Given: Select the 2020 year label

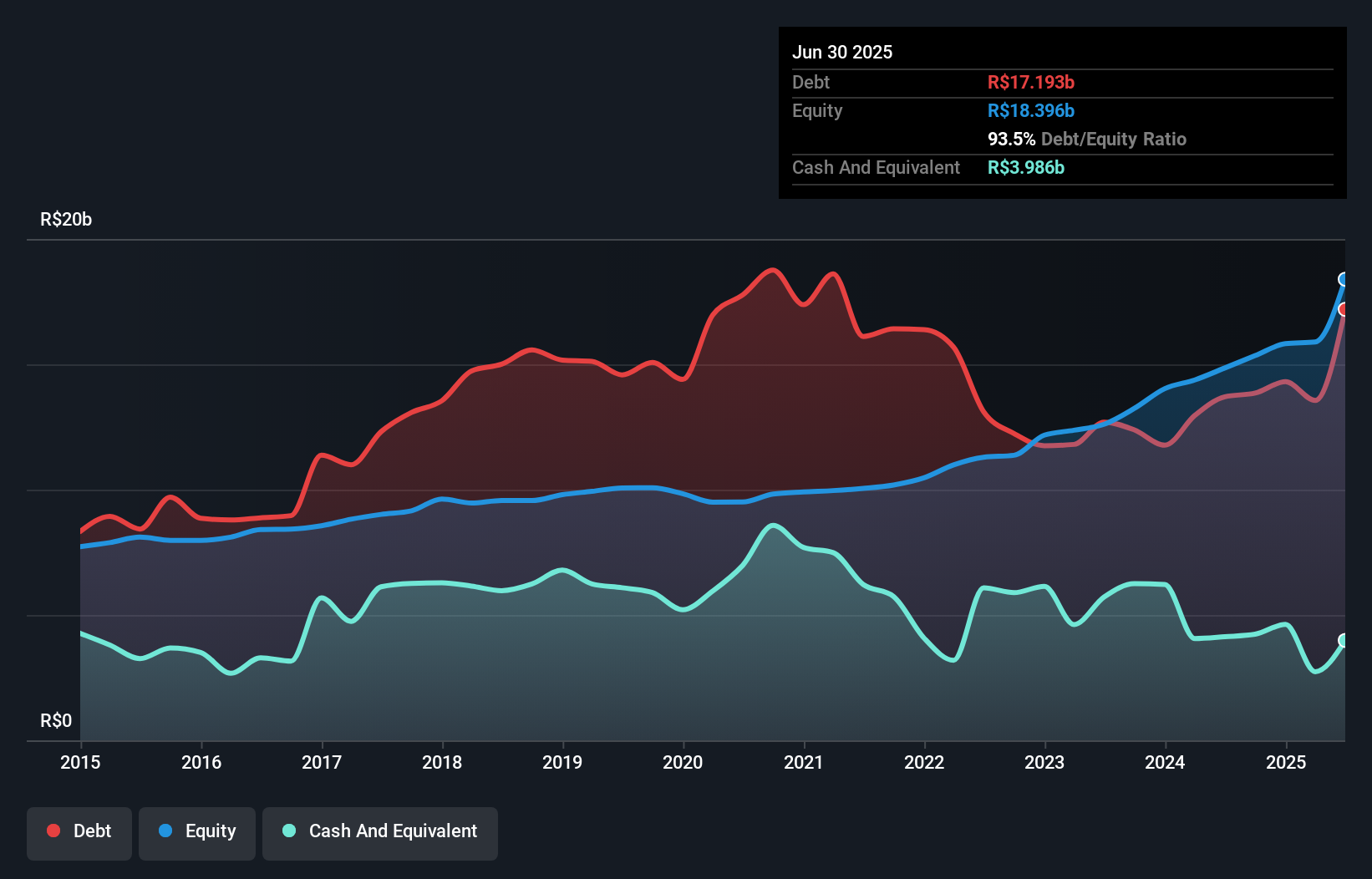Looking at the screenshot, I should pyautogui.click(x=683, y=762).
